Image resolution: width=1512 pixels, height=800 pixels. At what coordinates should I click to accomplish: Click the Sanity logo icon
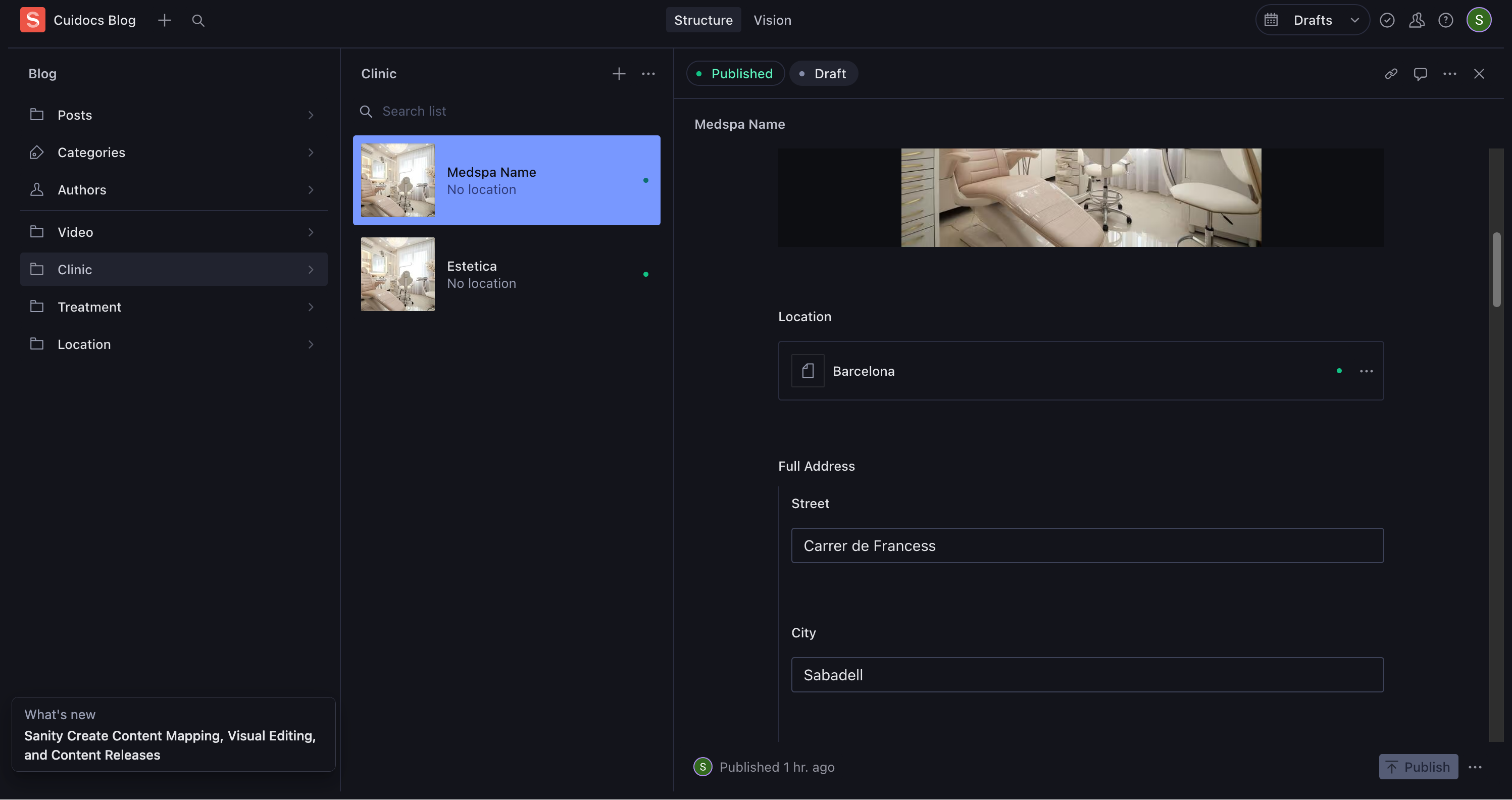[32, 20]
